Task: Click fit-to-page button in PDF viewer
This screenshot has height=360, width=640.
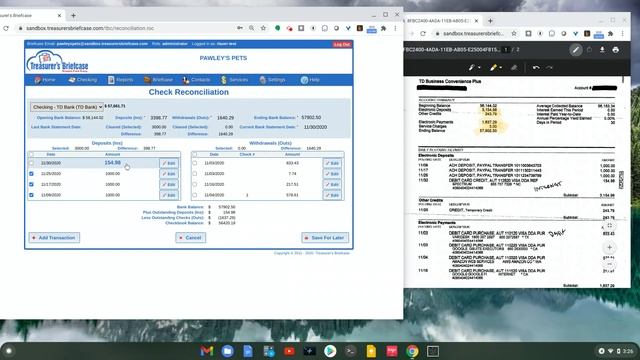Action: coord(609,225)
